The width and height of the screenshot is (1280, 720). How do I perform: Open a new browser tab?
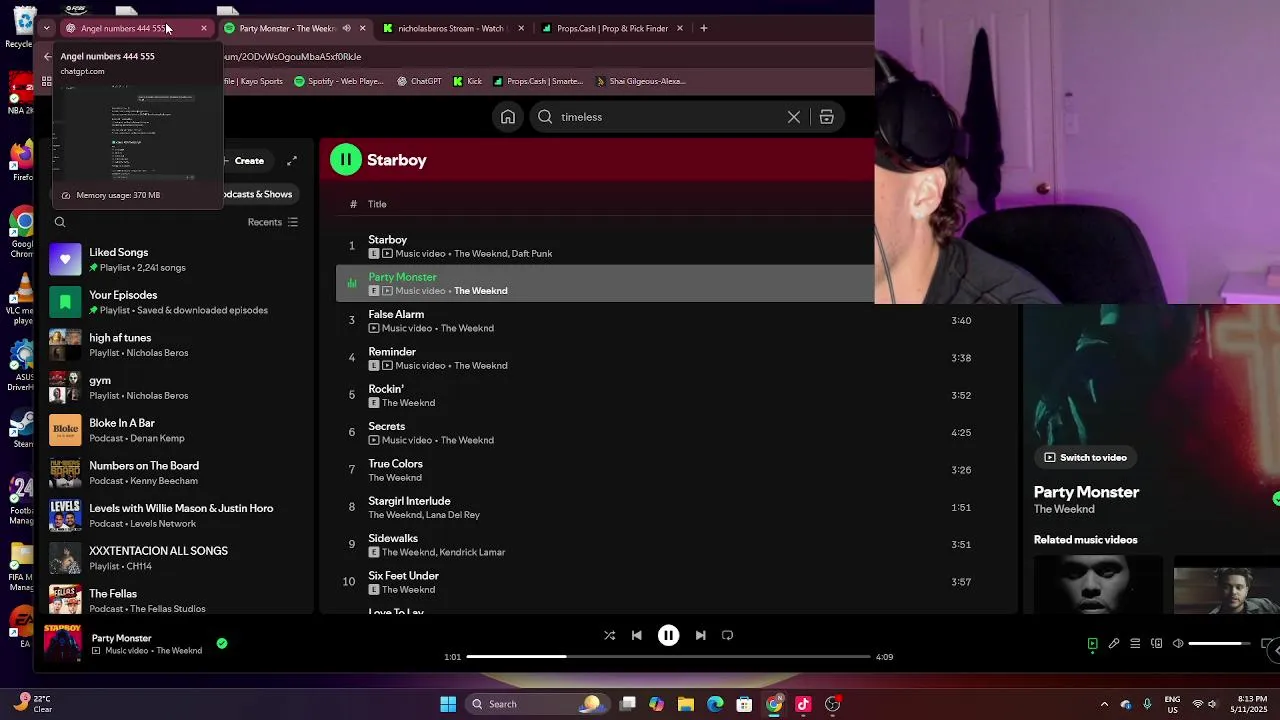click(x=704, y=28)
